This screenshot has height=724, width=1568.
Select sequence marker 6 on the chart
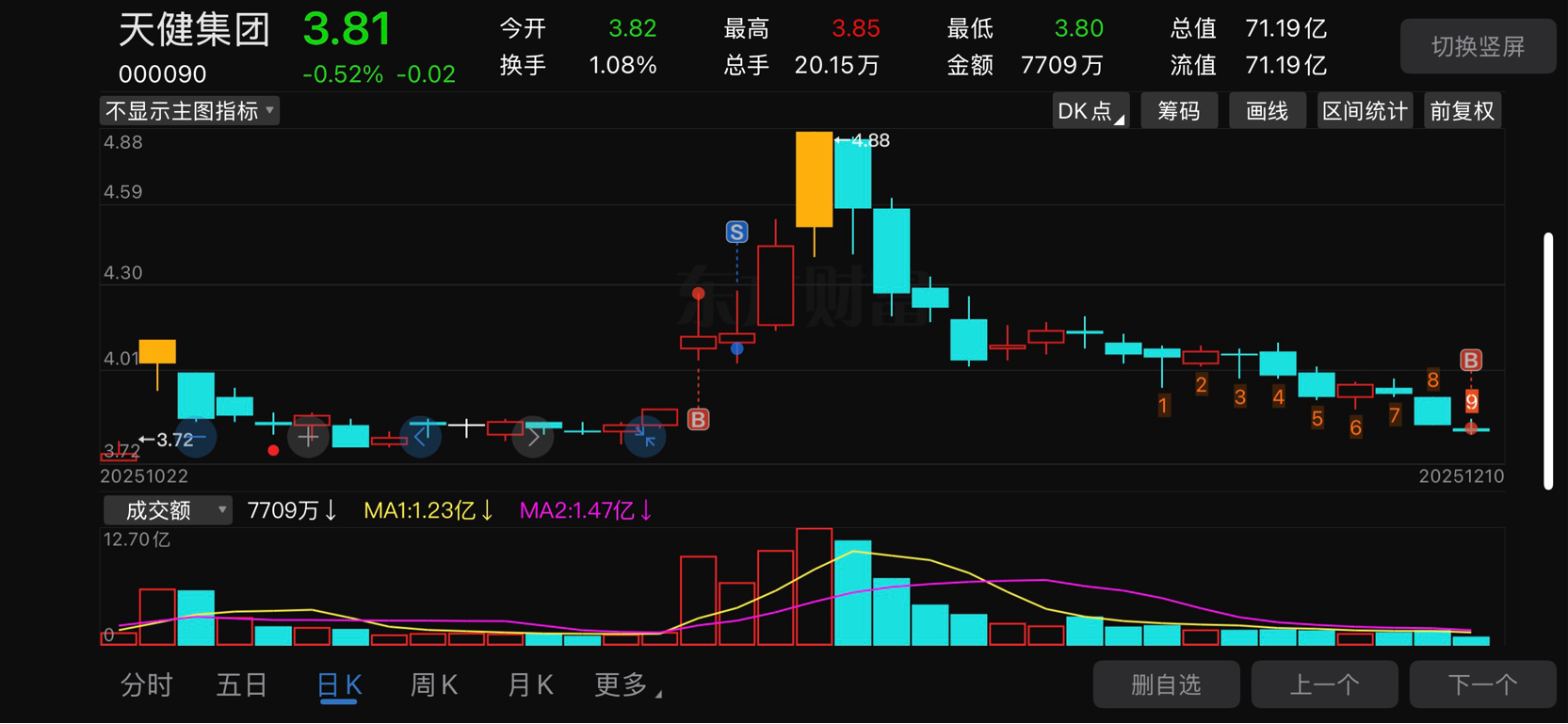(1355, 427)
